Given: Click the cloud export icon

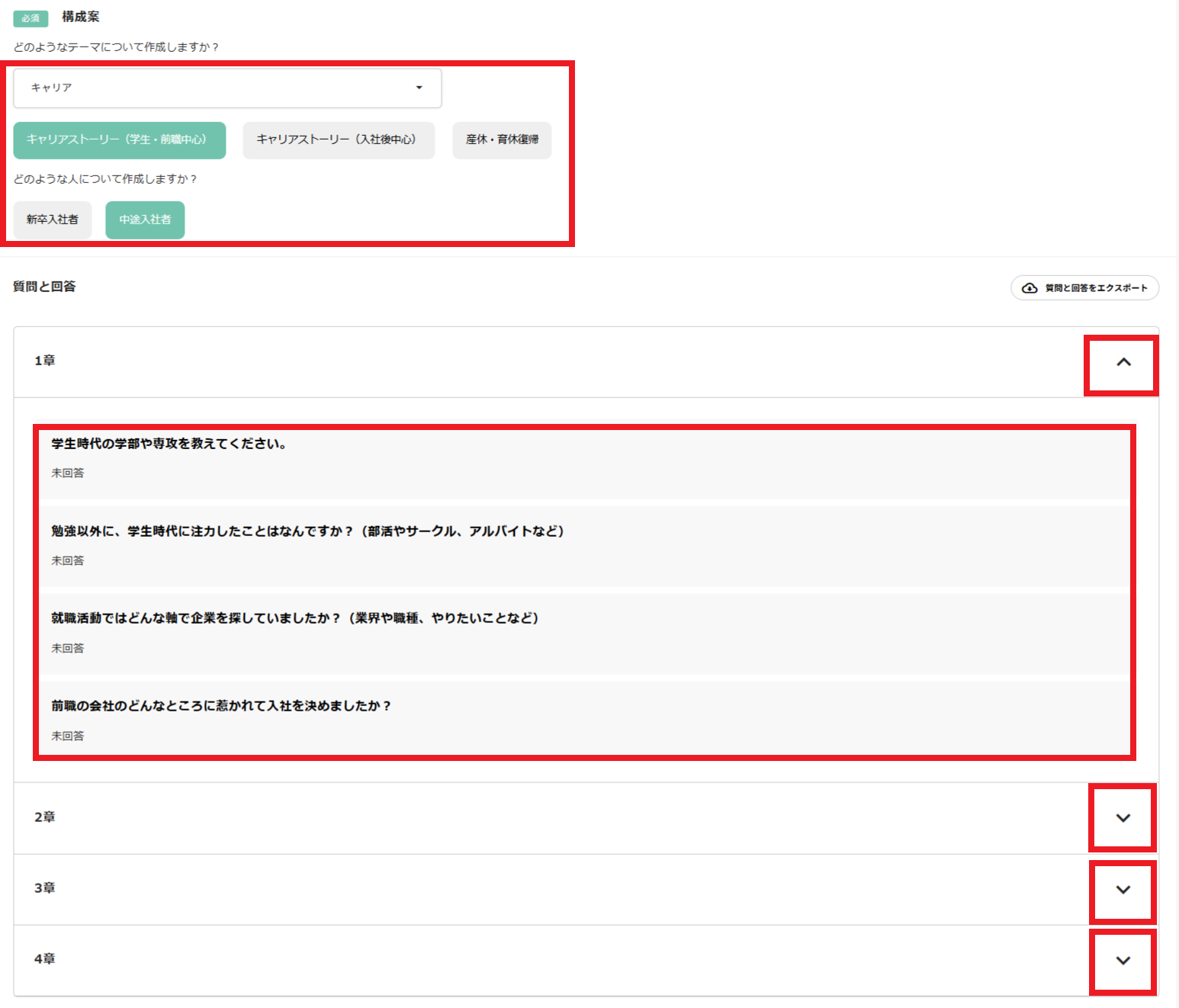Looking at the screenshot, I should (x=1030, y=287).
